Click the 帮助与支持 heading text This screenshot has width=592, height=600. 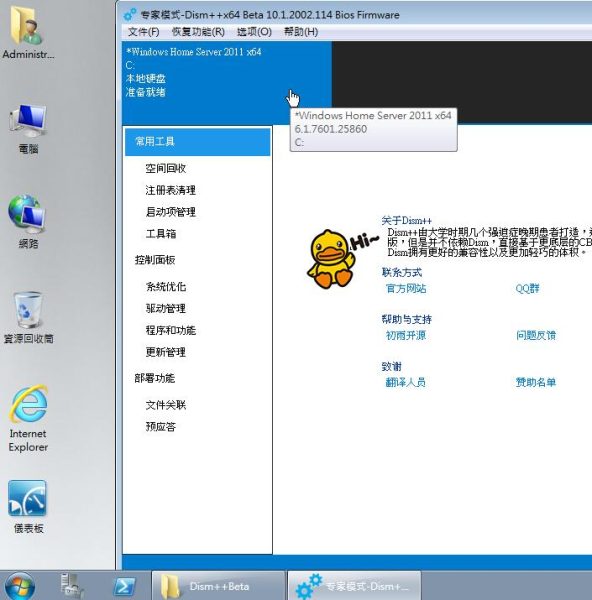406,320
